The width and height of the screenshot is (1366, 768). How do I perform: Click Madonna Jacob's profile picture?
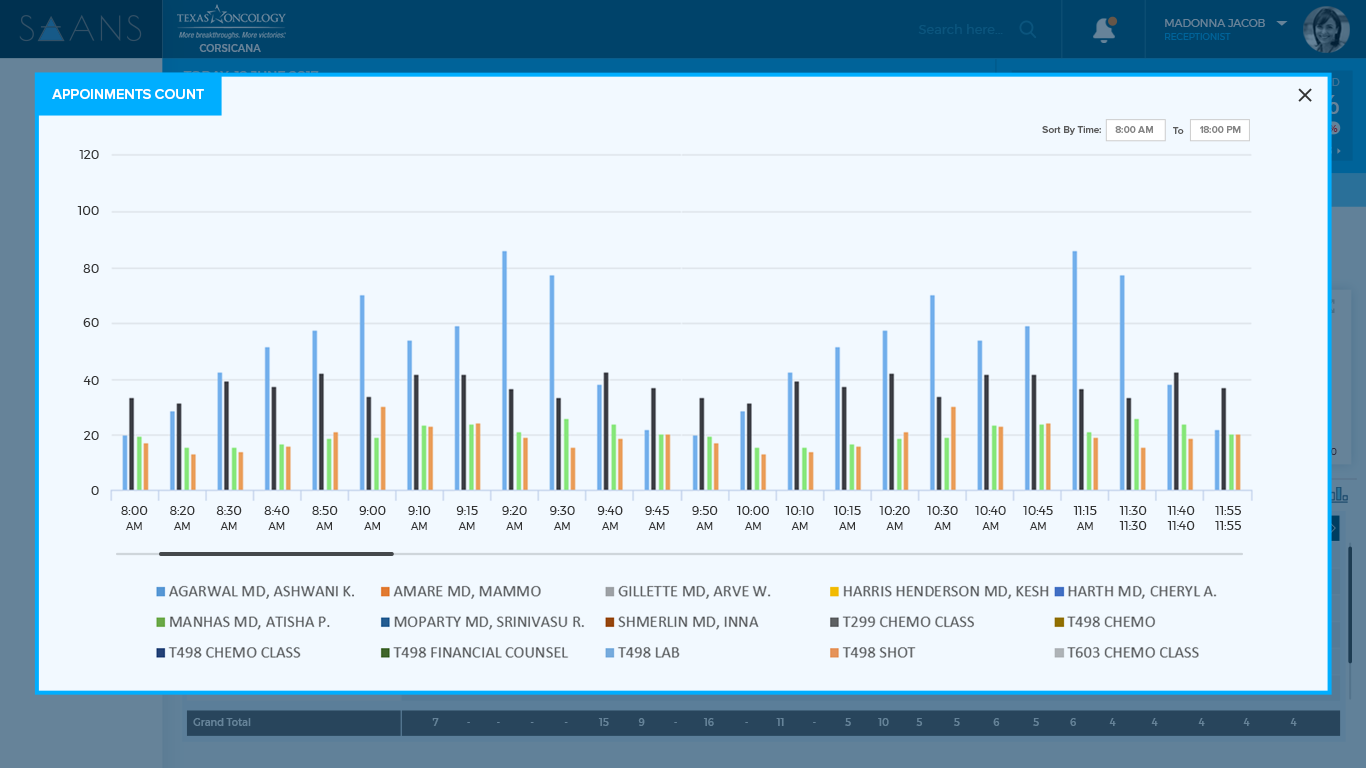1326,30
